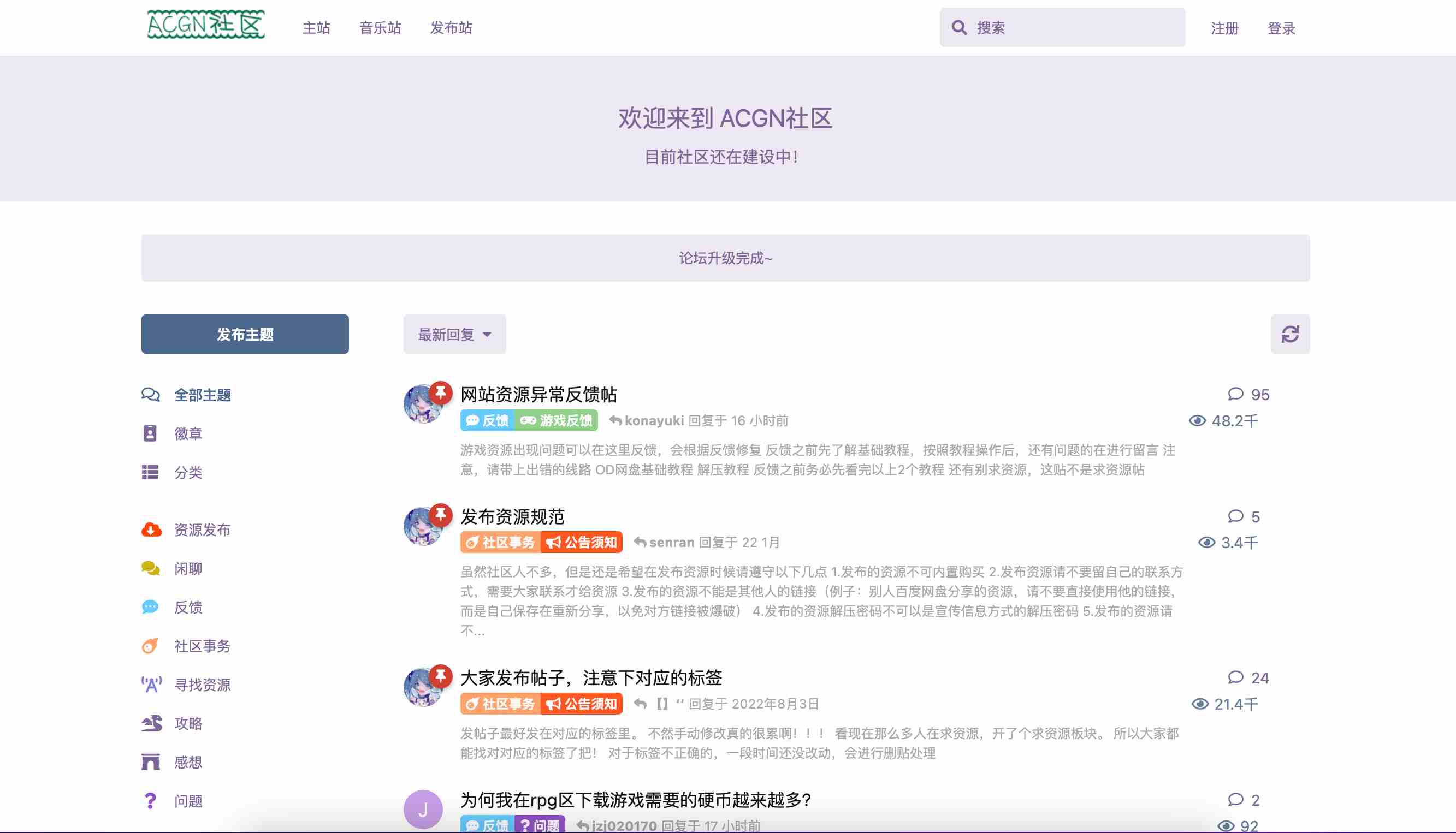Click the search magnifier icon

coord(959,27)
